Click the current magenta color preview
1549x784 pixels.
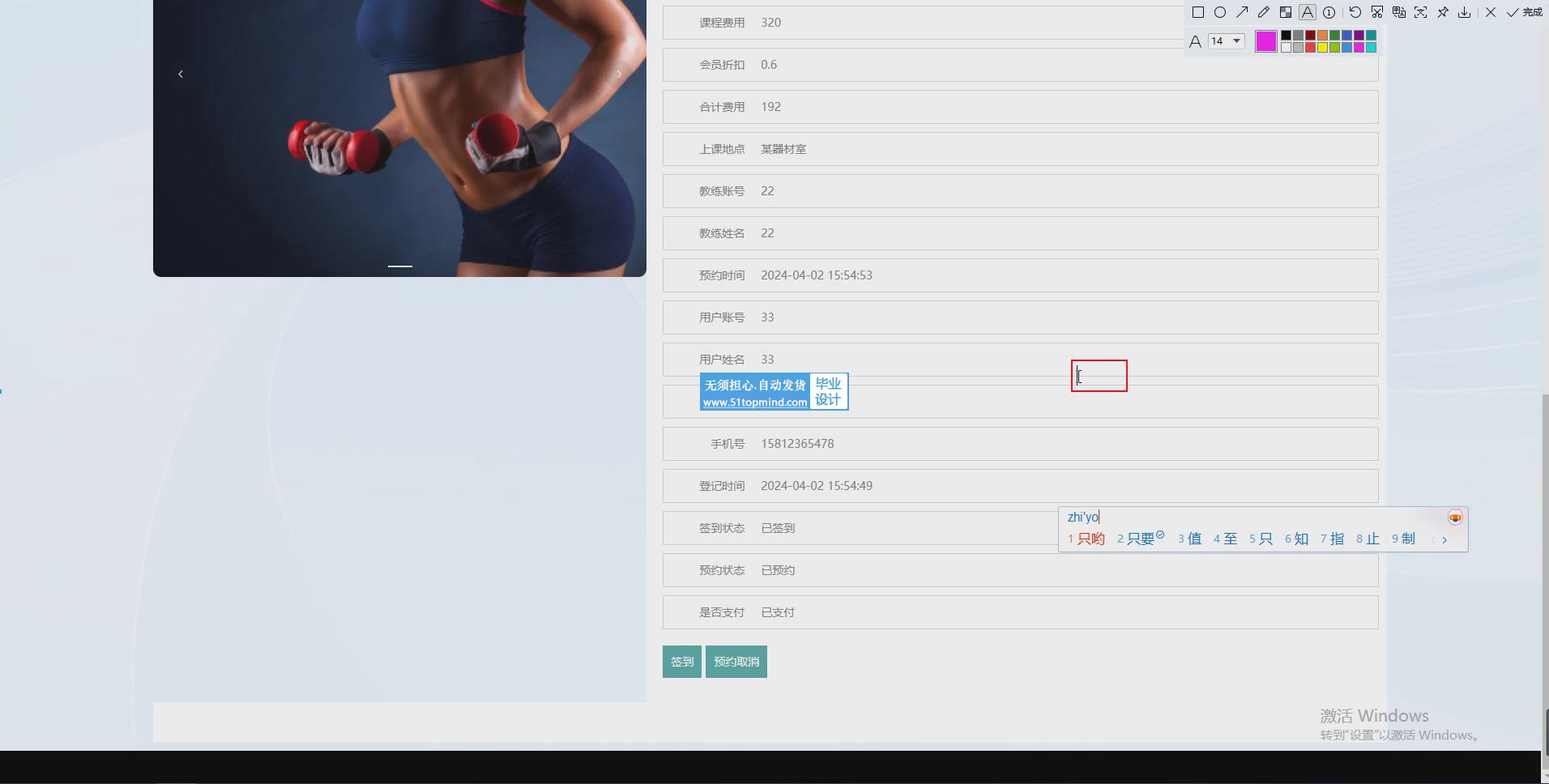click(x=1266, y=41)
